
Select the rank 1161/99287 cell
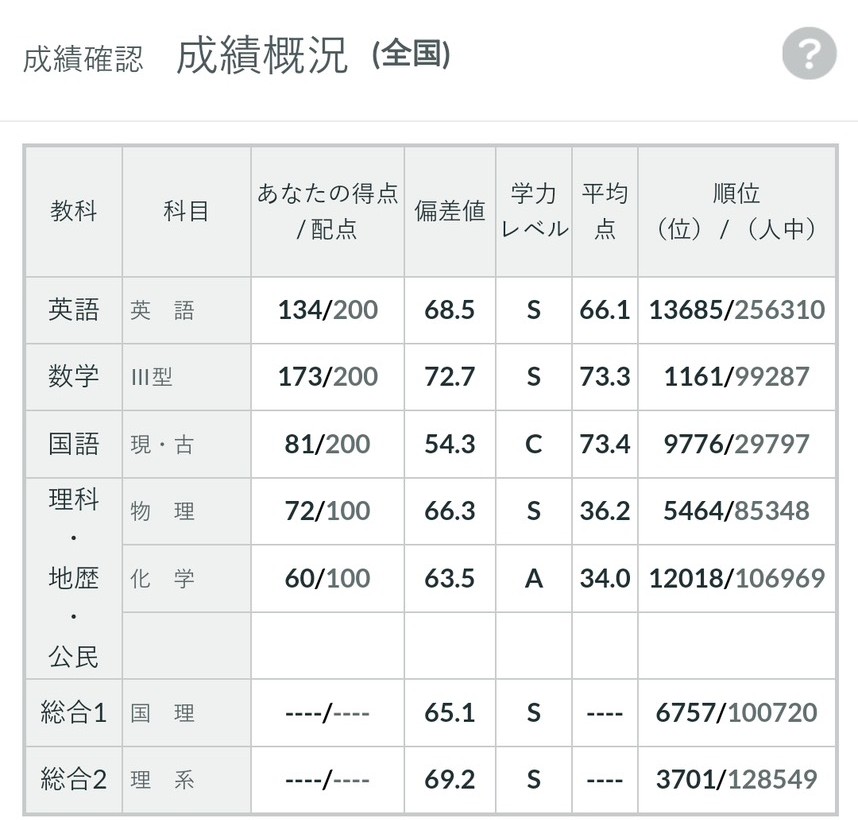click(736, 377)
